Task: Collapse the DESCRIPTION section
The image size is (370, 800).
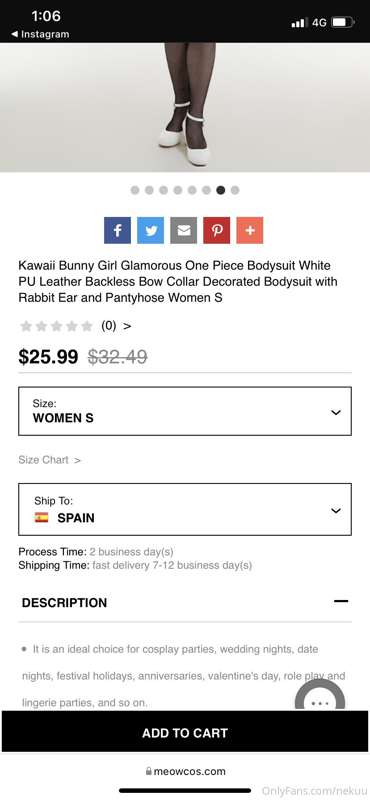Action: (x=341, y=602)
